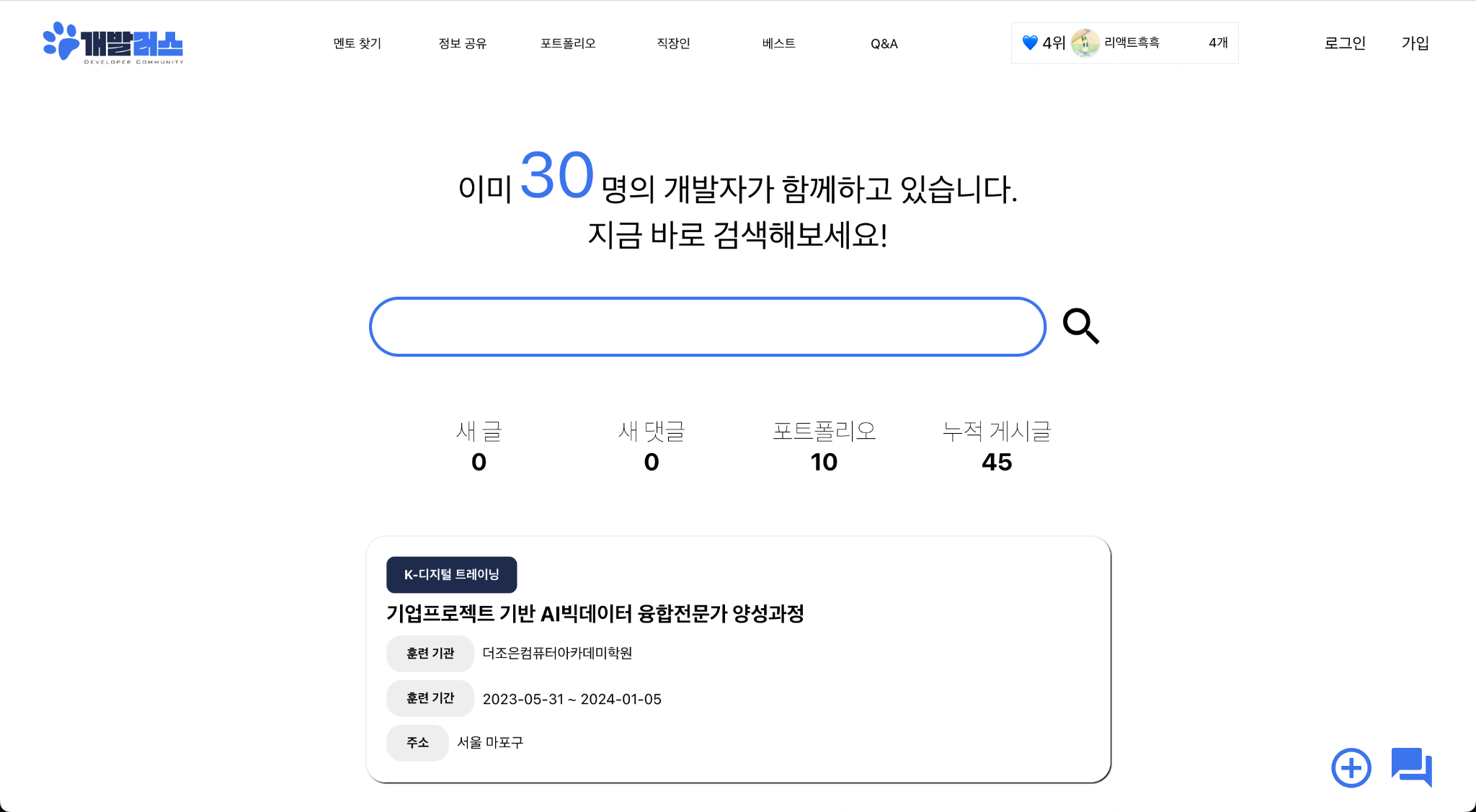The height and width of the screenshot is (812, 1476).
Task: Click the 리액트흑흑 user avatar
Action: point(1085,43)
